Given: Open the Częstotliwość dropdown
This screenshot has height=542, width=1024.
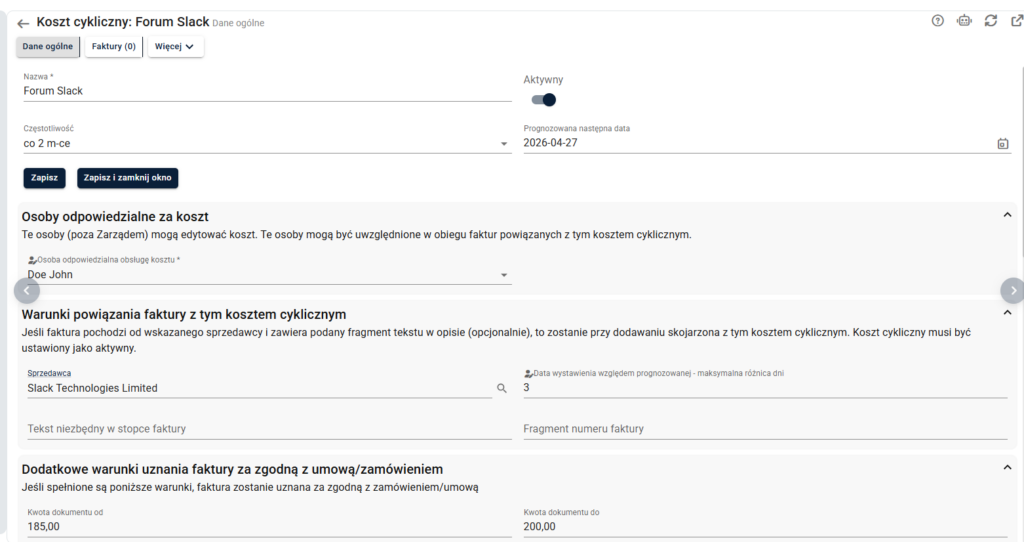Looking at the screenshot, I should (266, 144).
